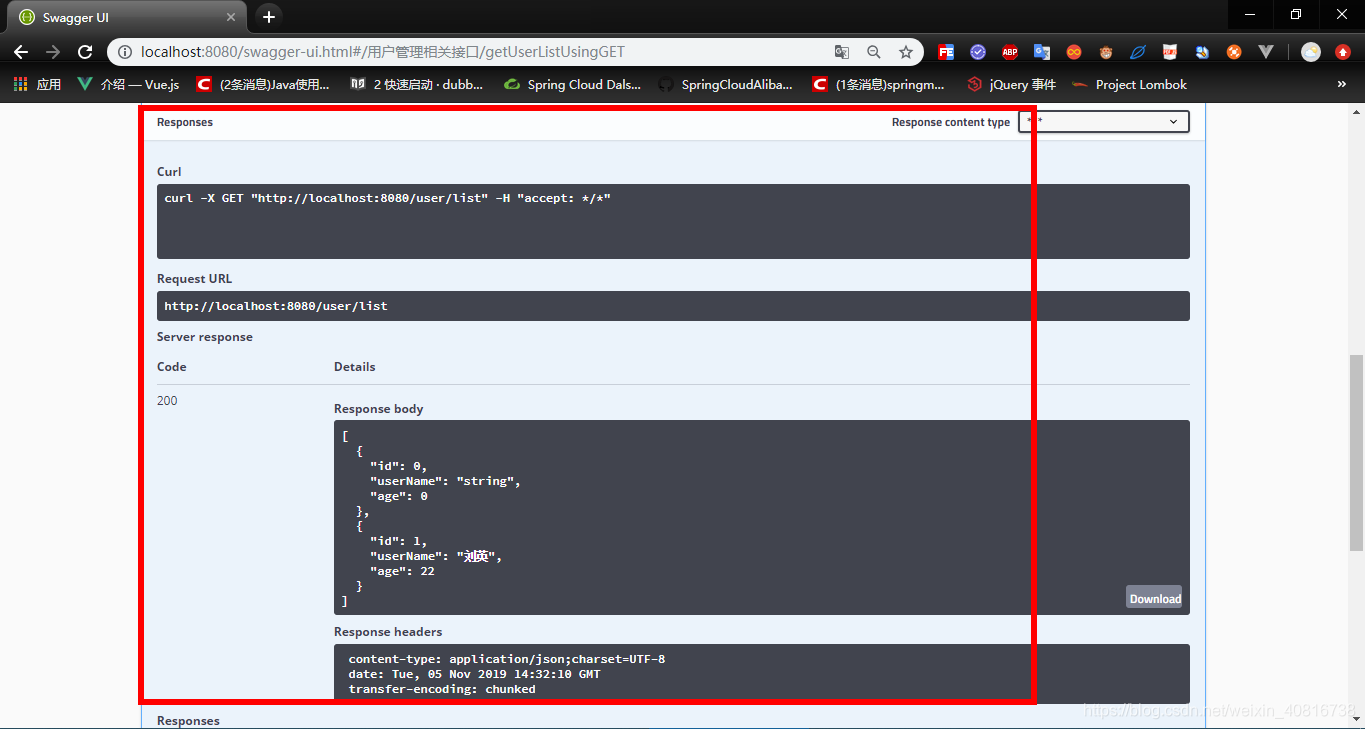Expand the hidden bookmarks chevron

(1342, 85)
